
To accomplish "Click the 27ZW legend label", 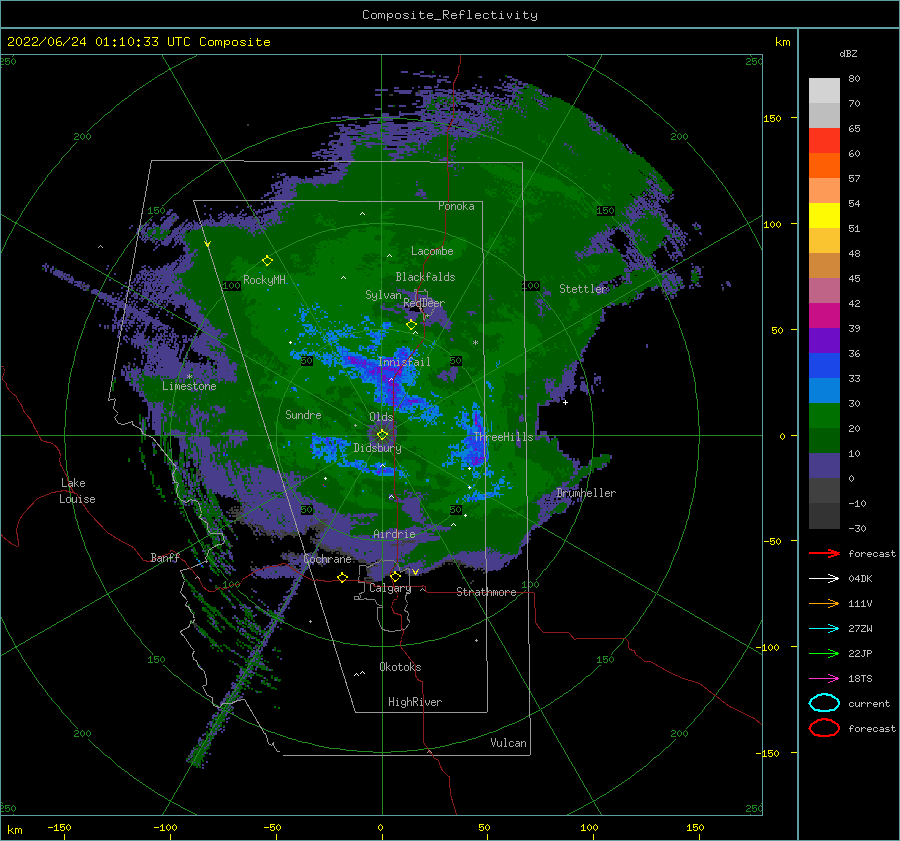I will pyautogui.click(x=860, y=629).
